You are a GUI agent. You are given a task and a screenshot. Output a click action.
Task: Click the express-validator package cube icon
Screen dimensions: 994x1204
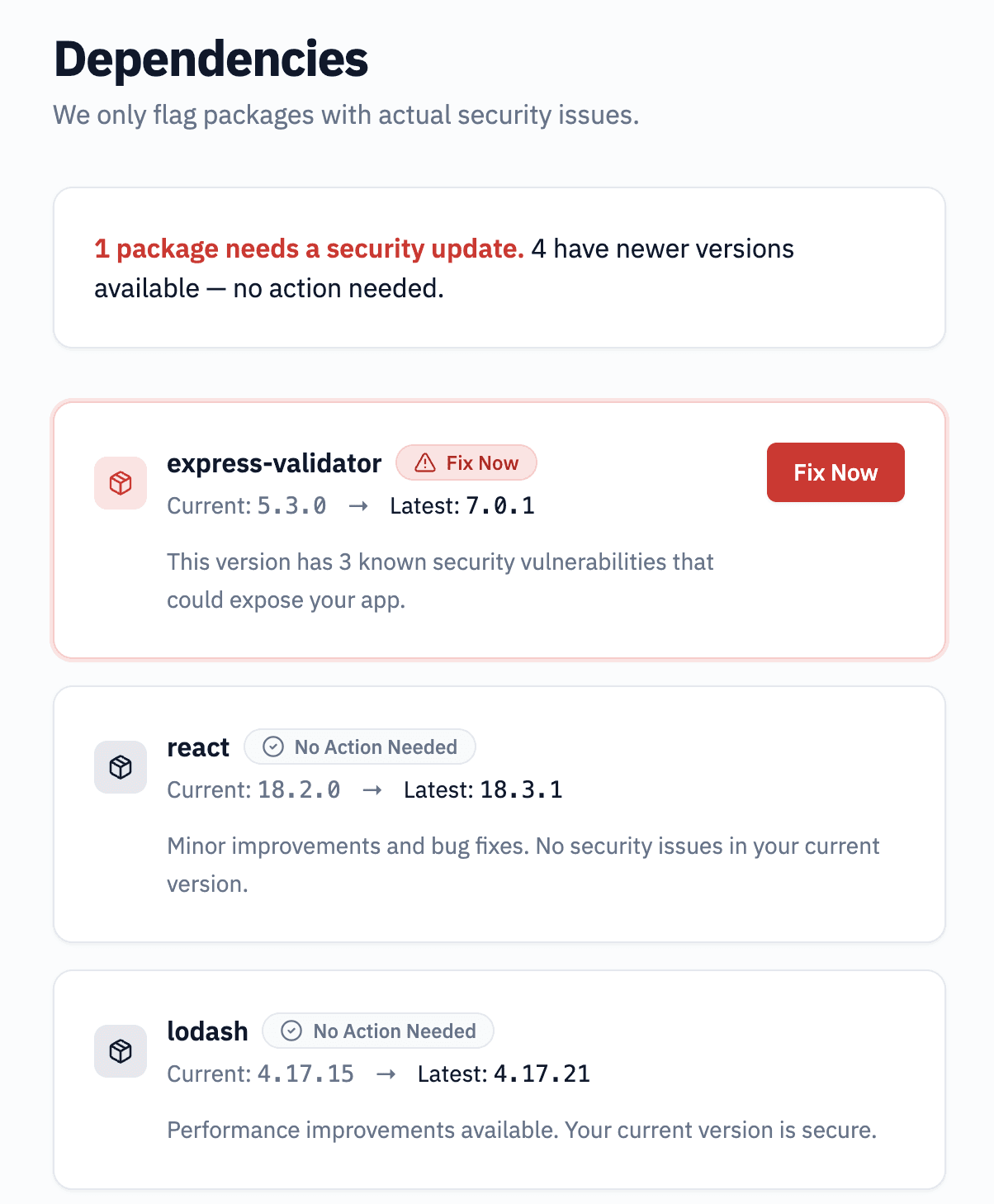pyautogui.click(x=121, y=486)
